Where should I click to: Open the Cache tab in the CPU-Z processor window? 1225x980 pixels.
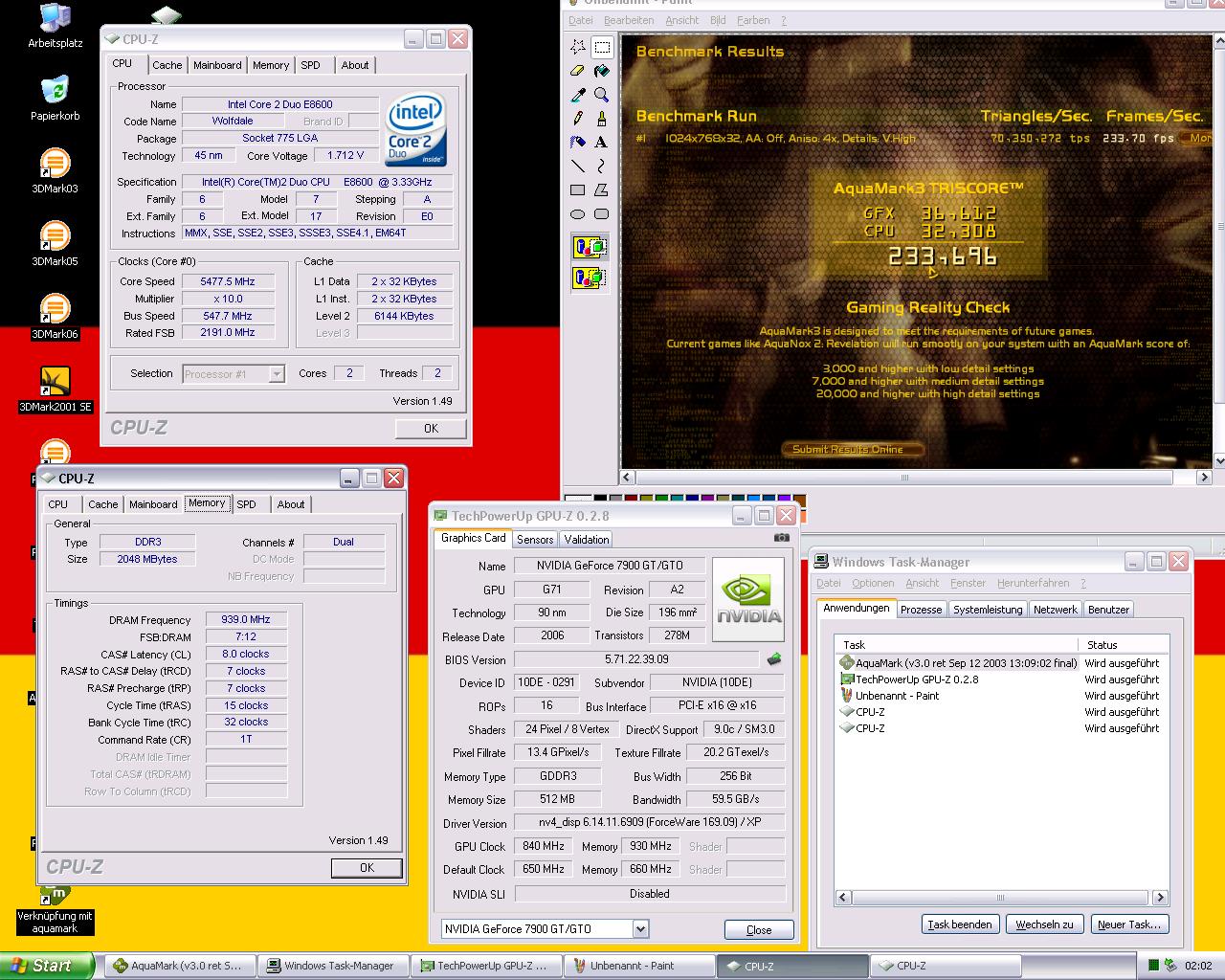coord(167,65)
